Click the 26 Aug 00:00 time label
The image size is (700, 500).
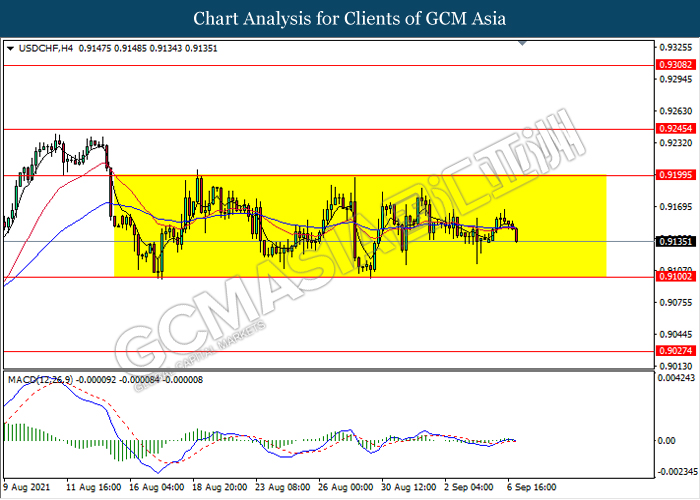346,487
